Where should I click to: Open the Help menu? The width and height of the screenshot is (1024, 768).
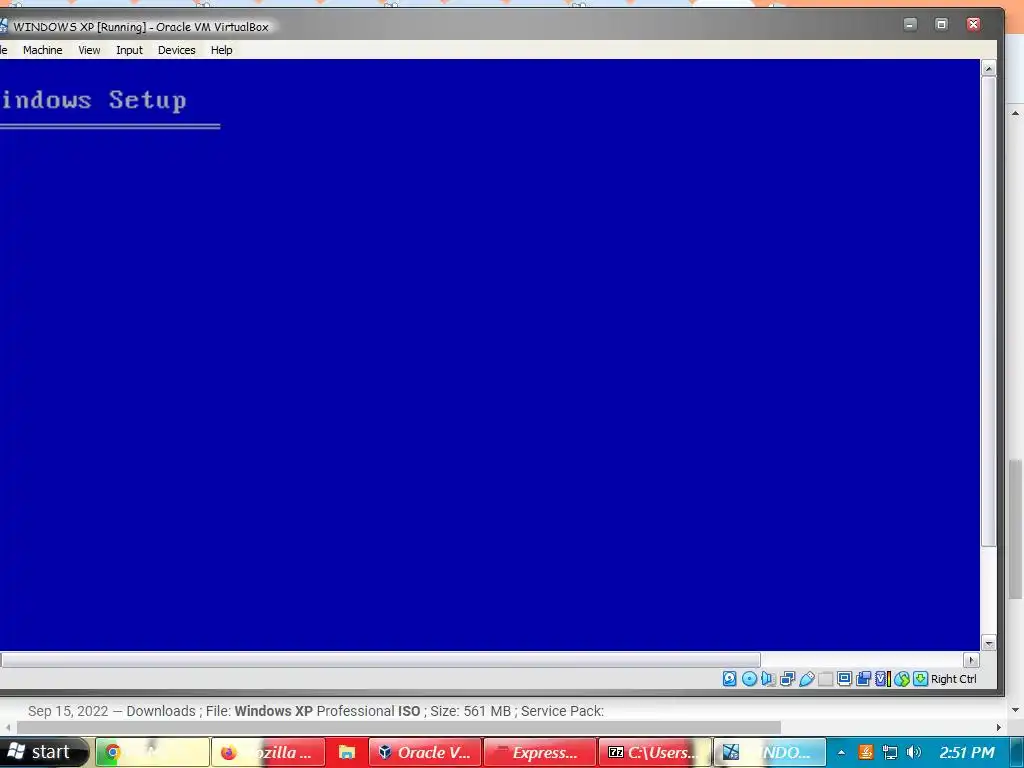(221, 50)
